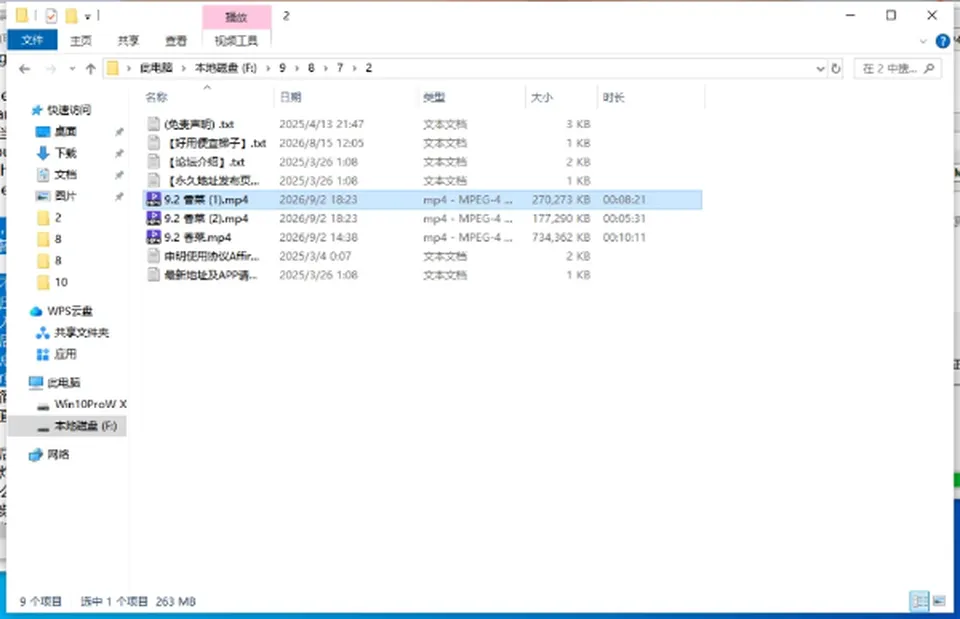Open Explorer help with the question mark icon
This screenshot has width=960, height=619.
pos(942,41)
